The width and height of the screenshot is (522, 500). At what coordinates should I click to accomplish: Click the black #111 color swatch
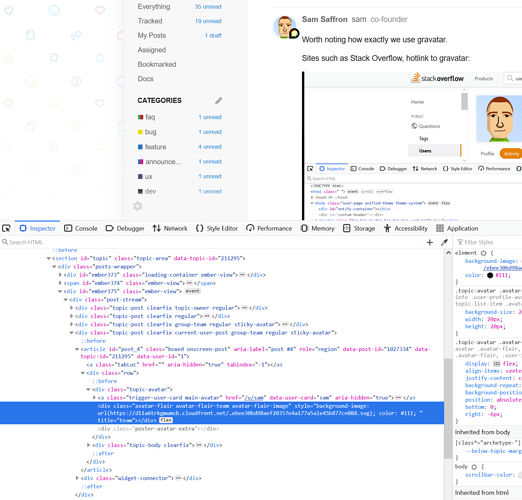tap(490, 275)
